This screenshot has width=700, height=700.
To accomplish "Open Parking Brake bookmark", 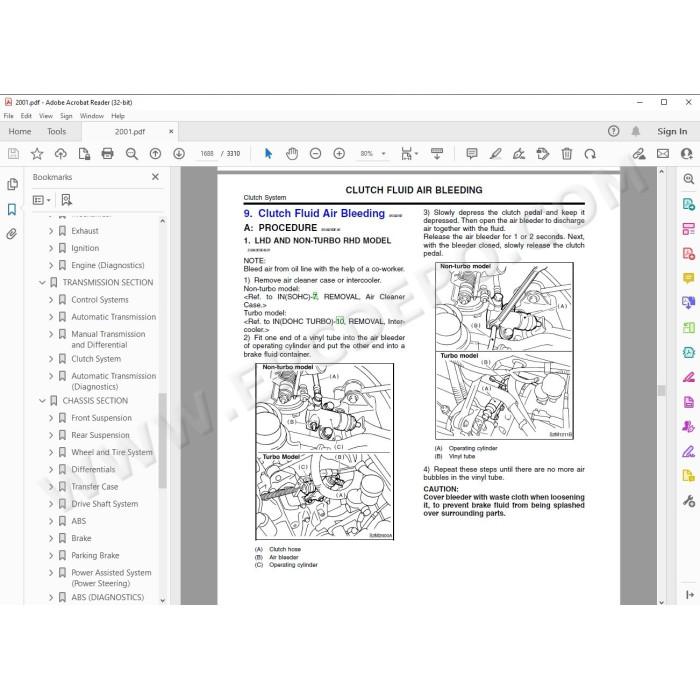I will click(x=95, y=556).
